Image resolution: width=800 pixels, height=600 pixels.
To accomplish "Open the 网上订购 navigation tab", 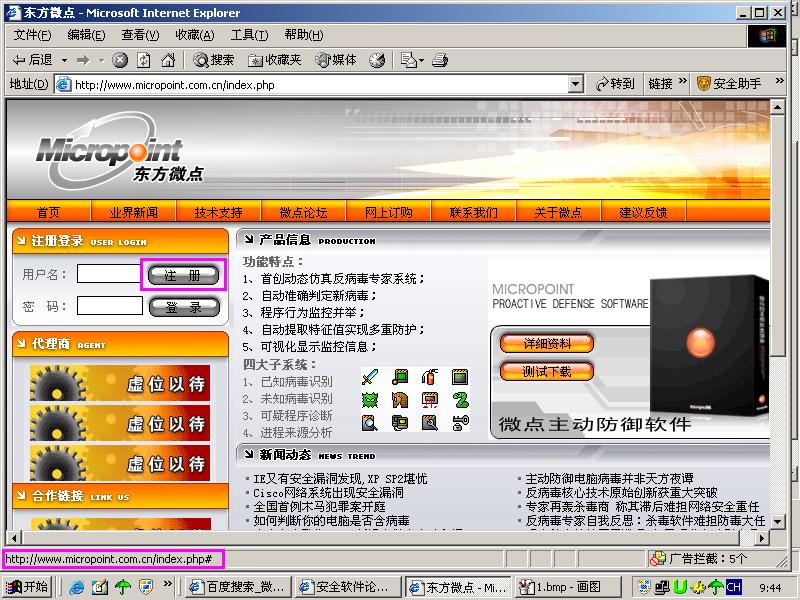I will [x=388, y=212].
